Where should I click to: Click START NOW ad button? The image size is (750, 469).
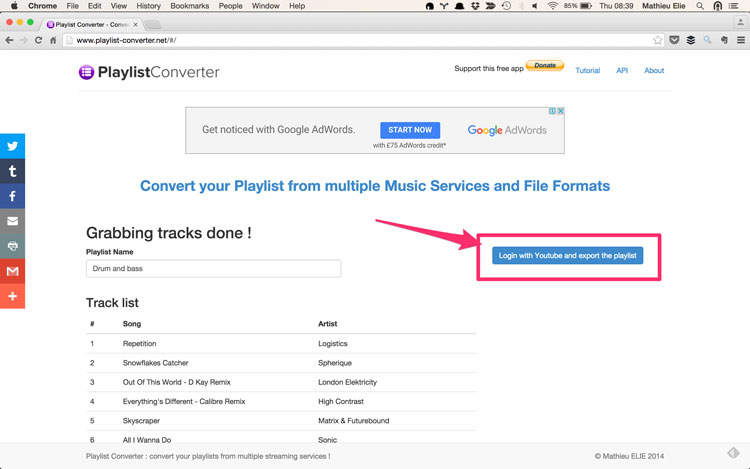click(410, 130)
